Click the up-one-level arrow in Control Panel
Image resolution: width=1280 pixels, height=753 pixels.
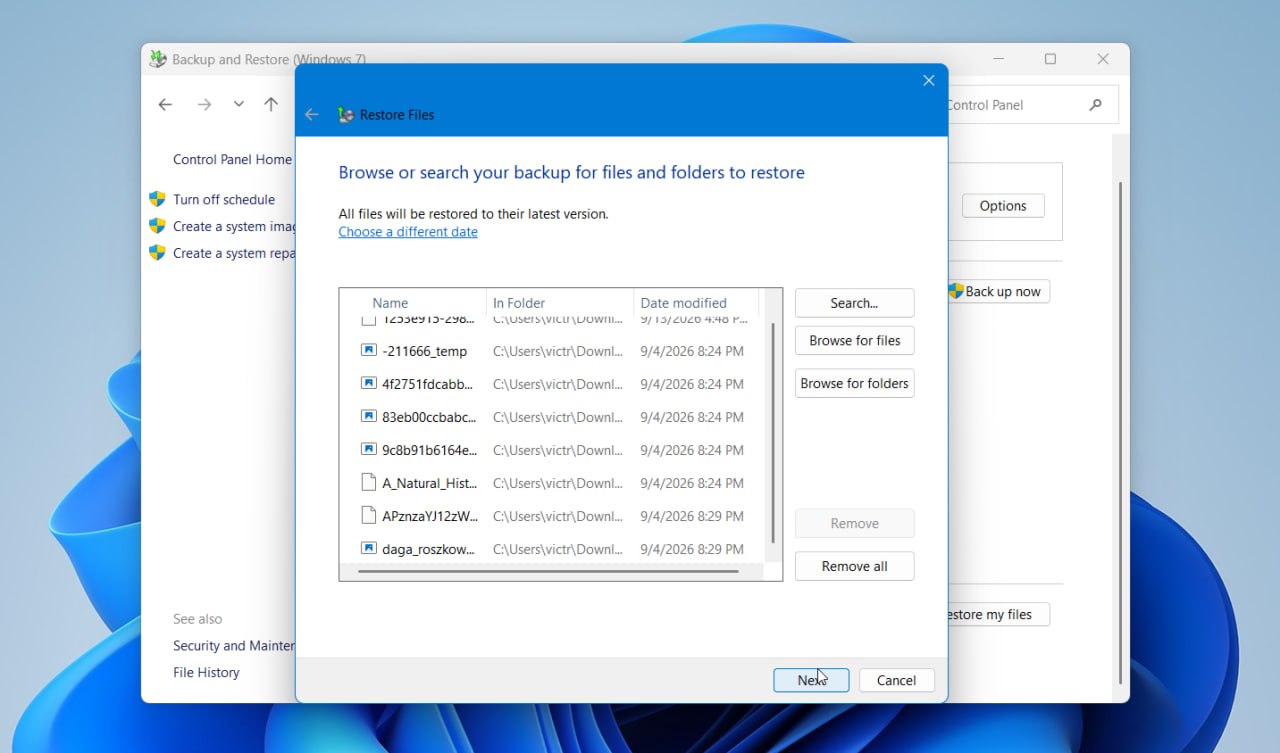coord(271,105)
